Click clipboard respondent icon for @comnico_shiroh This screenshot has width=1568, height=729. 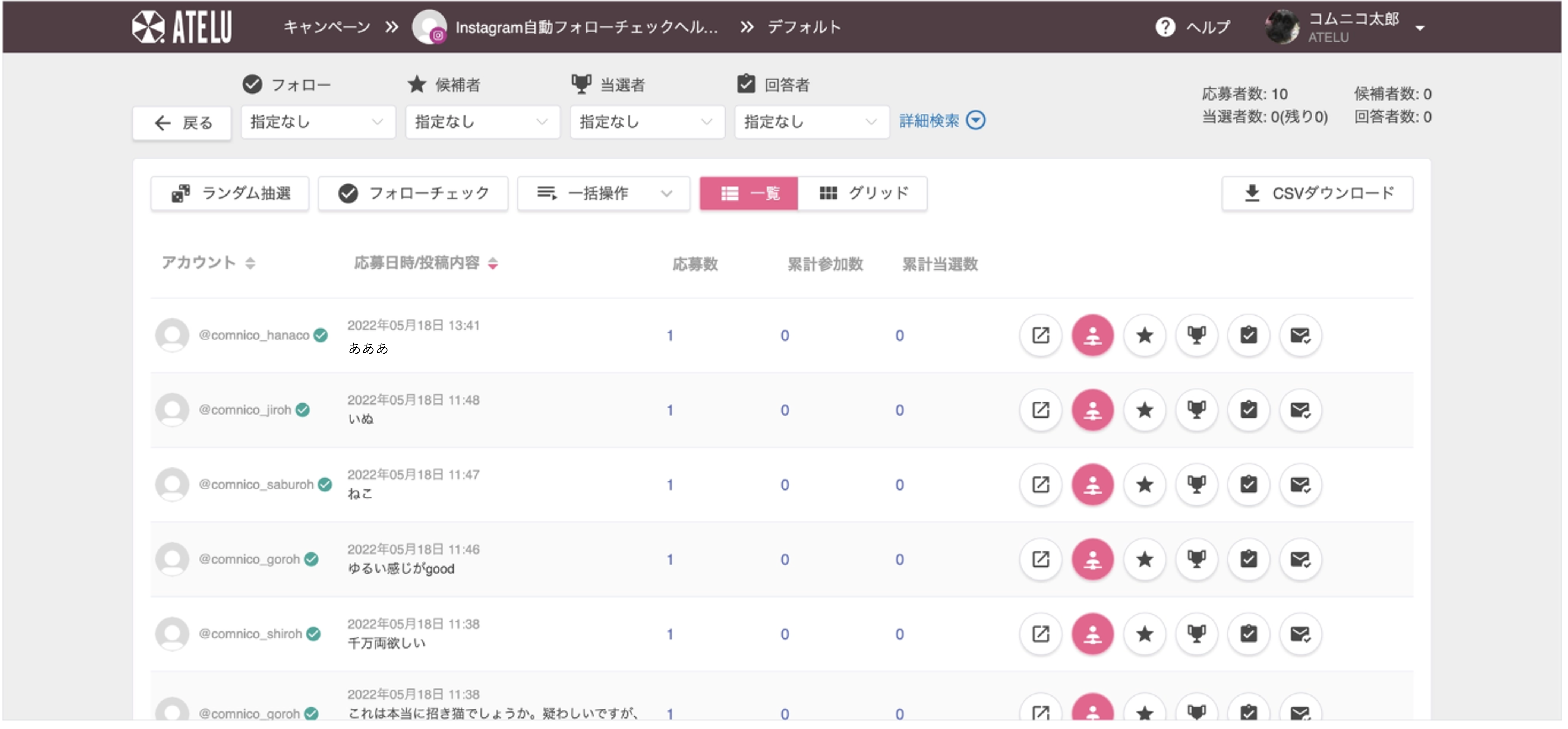point(1249,634)
